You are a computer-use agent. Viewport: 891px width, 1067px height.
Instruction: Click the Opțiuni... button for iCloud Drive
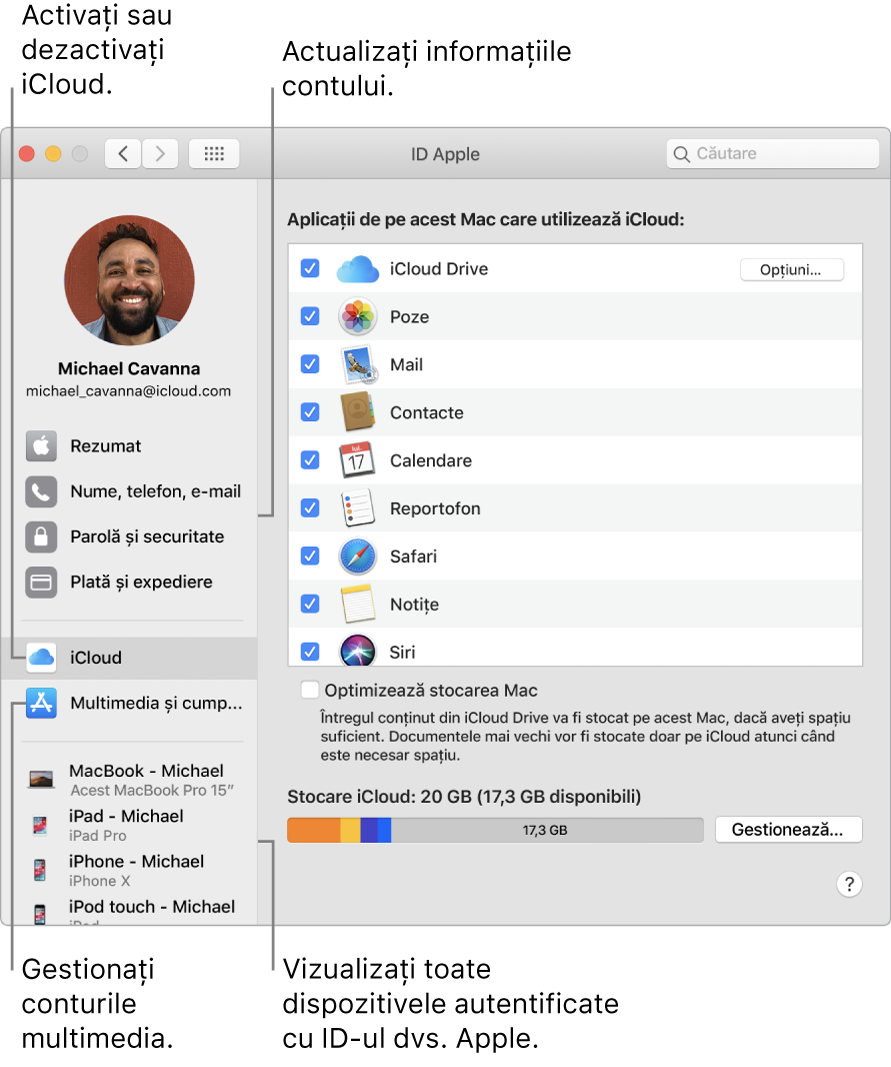coord(792,269)
